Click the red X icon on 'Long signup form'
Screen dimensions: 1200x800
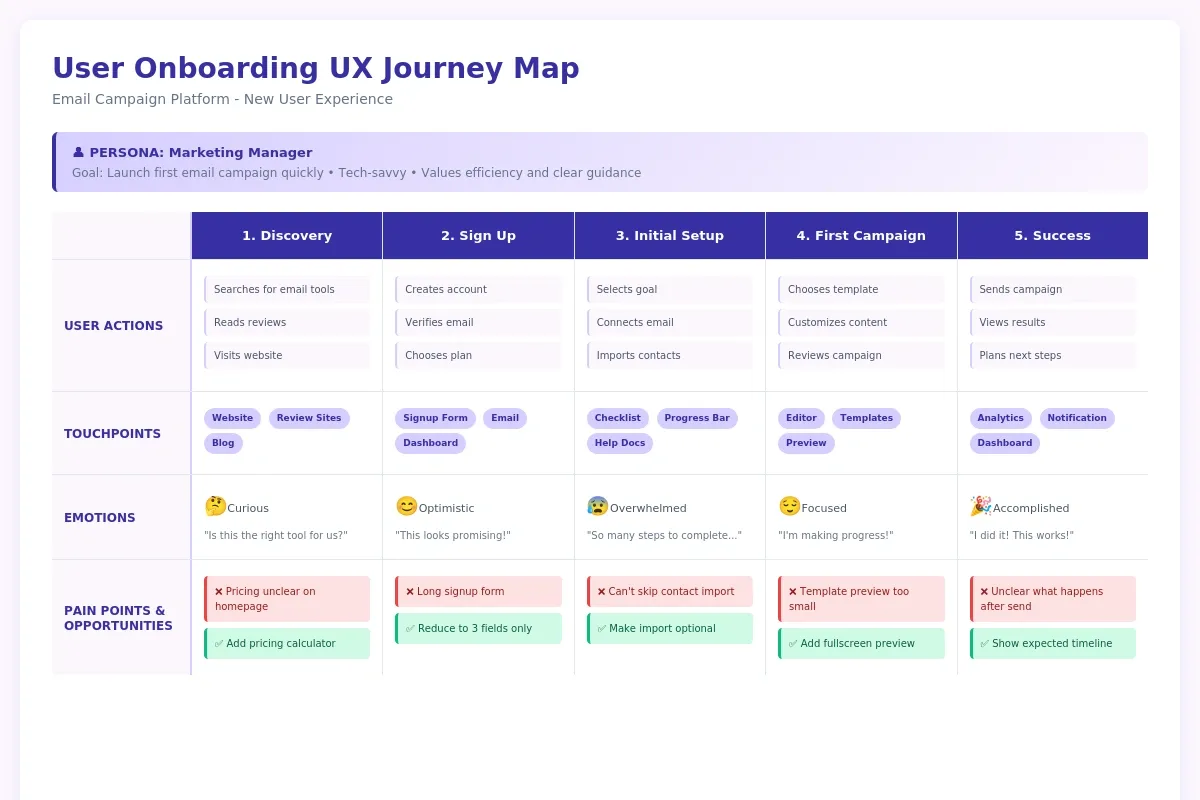pyautogui.click(x=409, y=591)
